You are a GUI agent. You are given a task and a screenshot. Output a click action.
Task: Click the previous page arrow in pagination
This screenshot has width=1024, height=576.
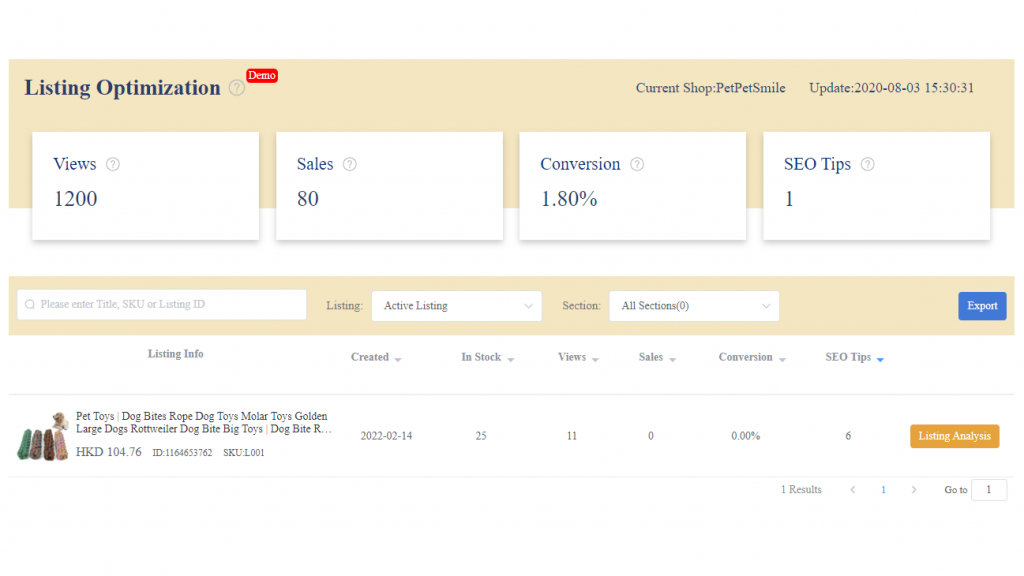click(852, 489)
